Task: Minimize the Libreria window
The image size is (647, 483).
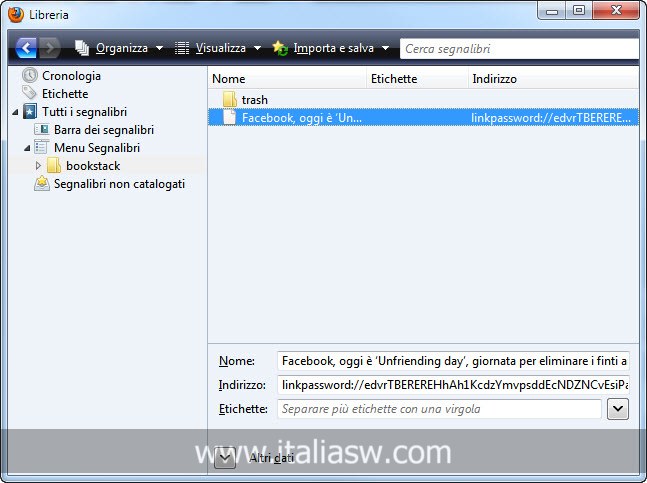Action: tap(552, 10)
